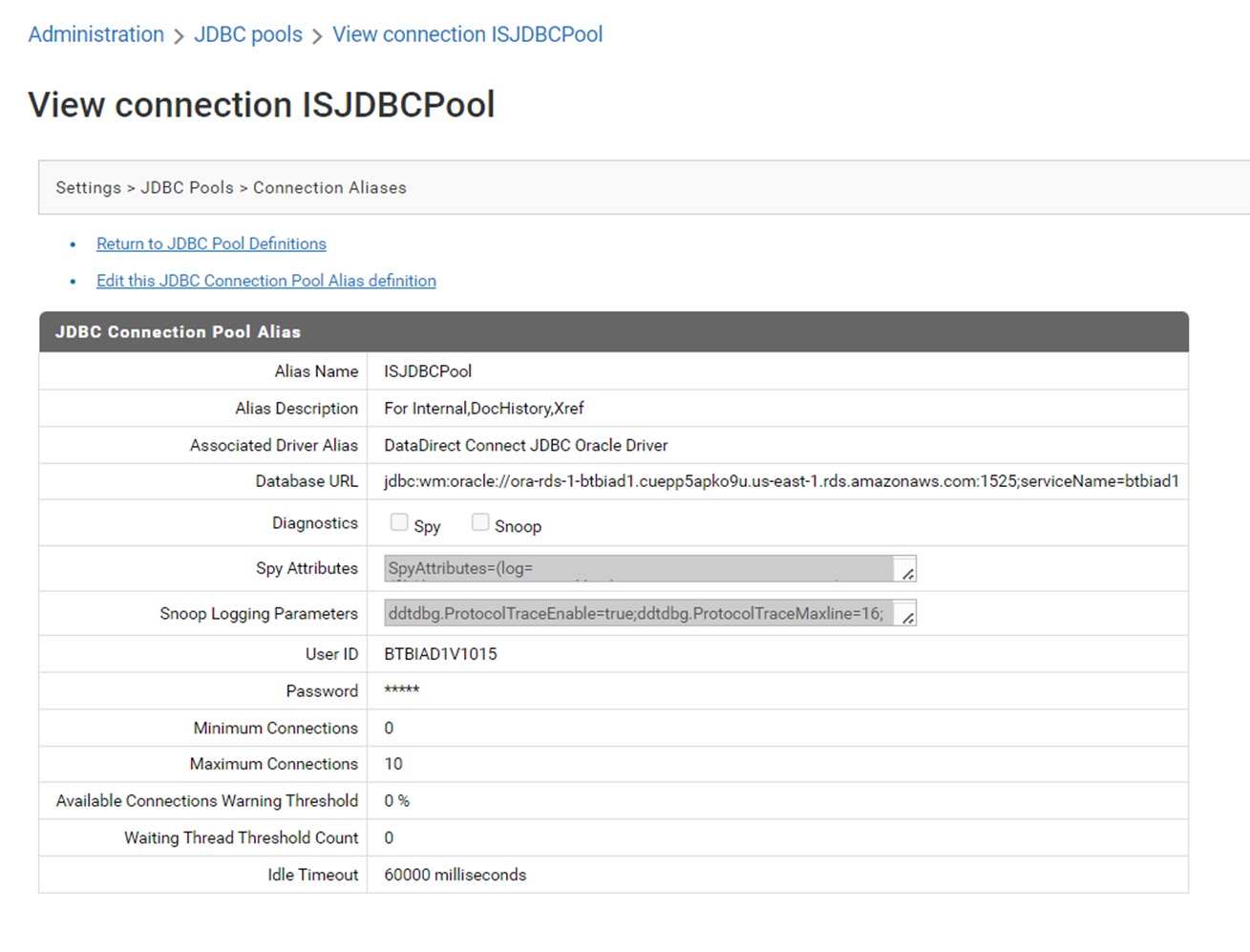
Task: Select the Maximum Connections value 10
Action: [392, 764]
